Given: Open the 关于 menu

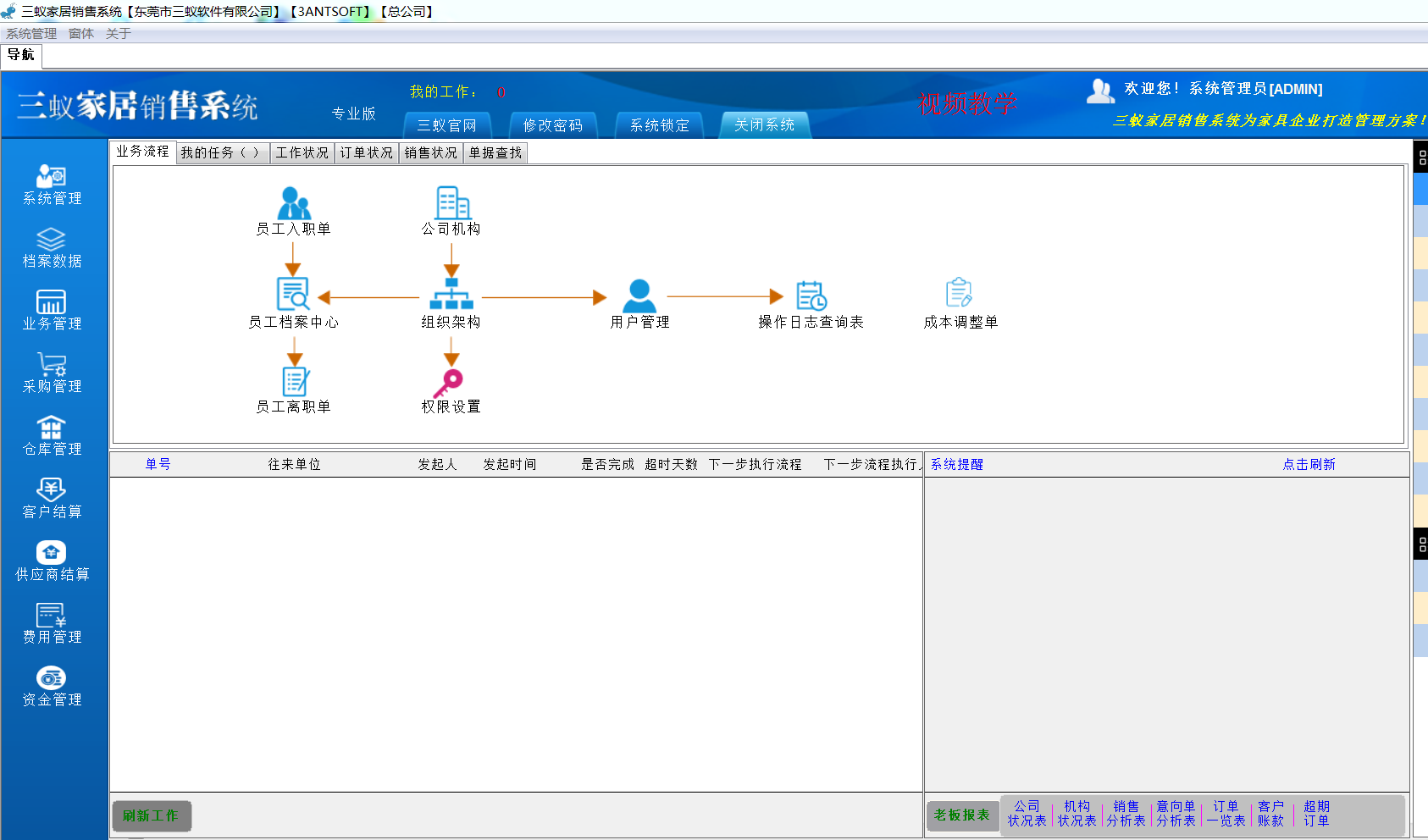Looking at the screenshot, I should pyautogui.click(x=119, y=34).
